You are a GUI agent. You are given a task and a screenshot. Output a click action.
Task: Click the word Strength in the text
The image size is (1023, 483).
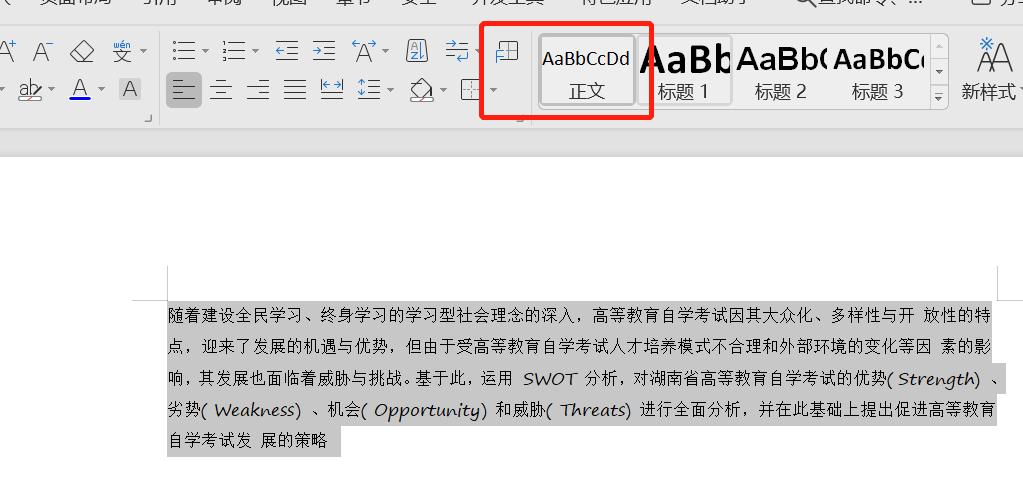point(936,379)
